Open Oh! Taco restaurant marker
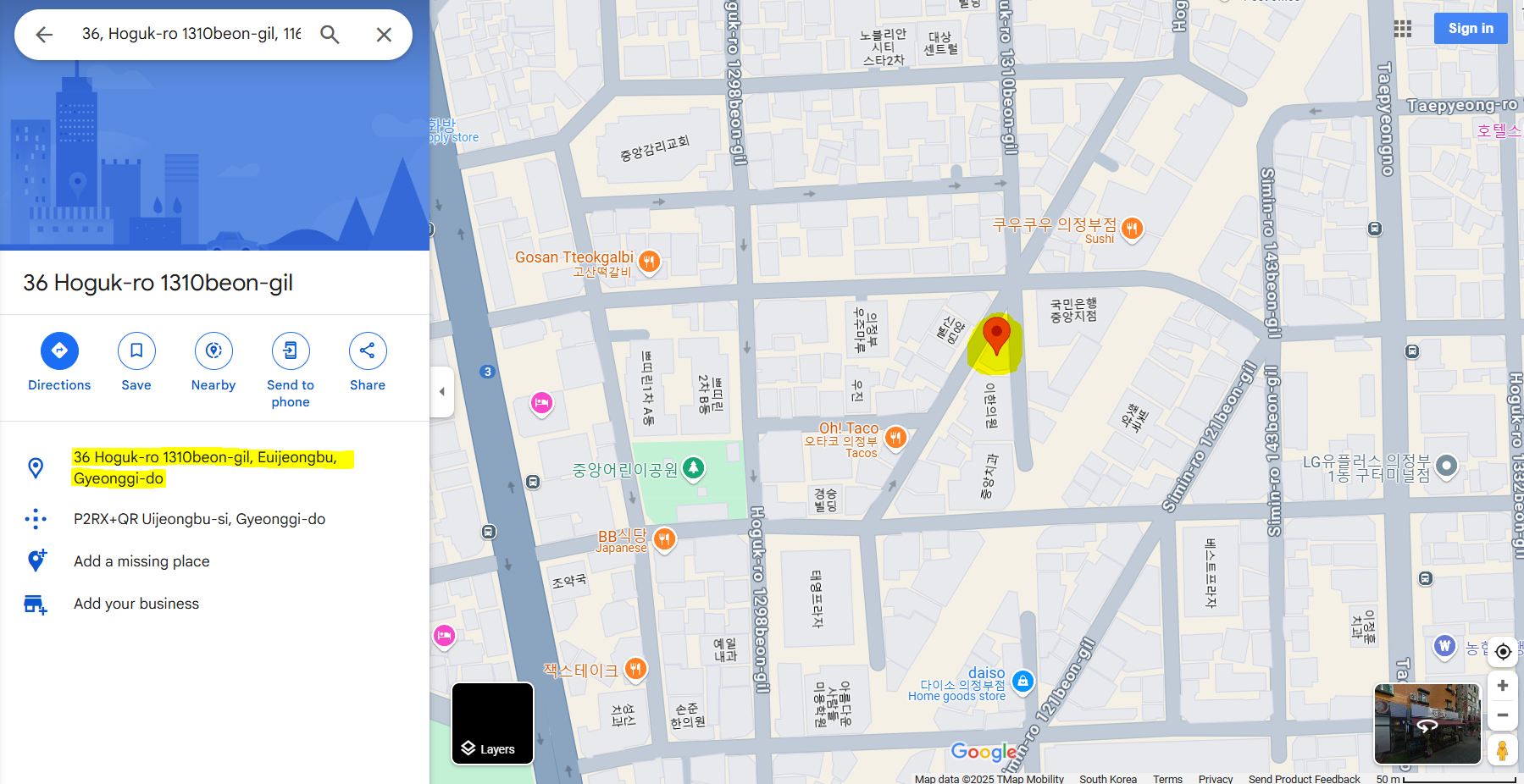1524x784 pixels. 895,438
